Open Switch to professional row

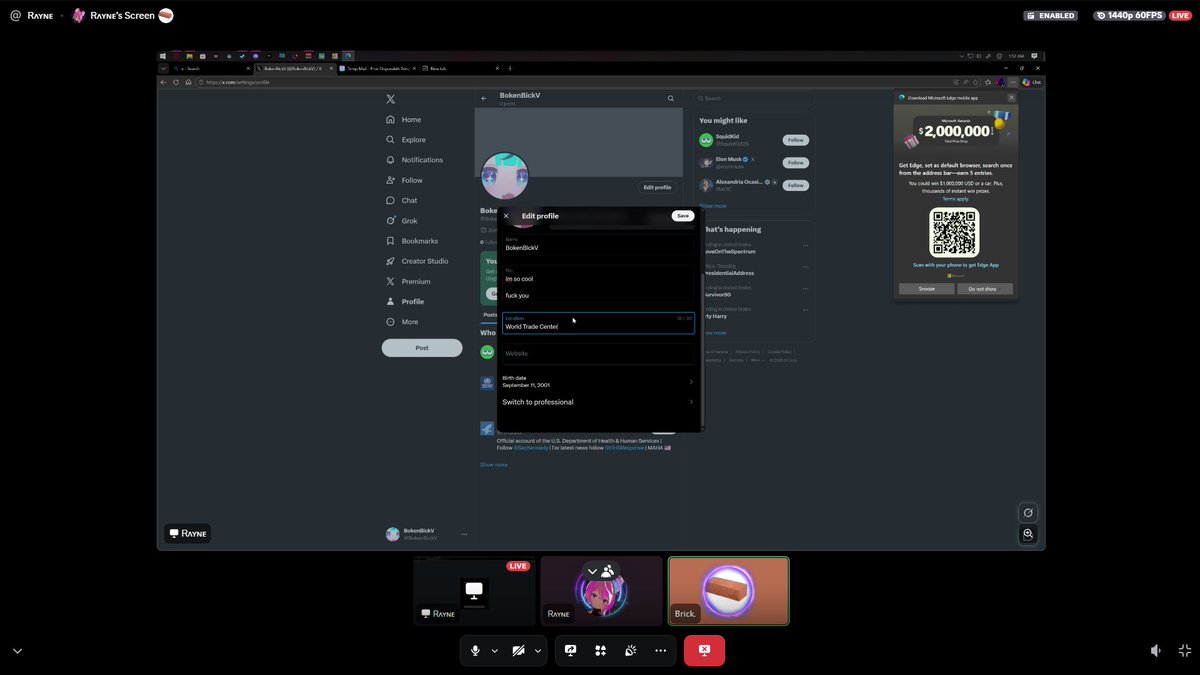[598, 402]
